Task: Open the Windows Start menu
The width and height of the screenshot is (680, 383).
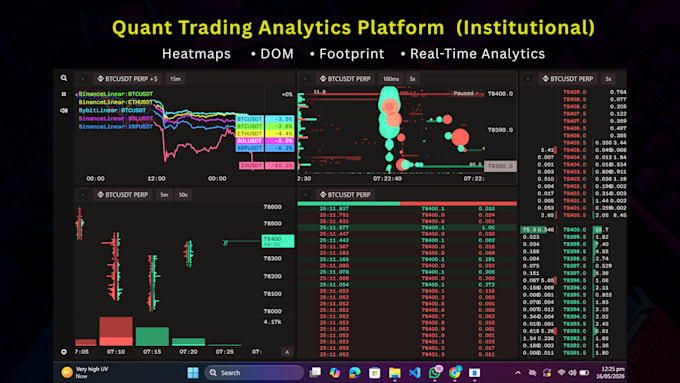Action: point(193,373)
